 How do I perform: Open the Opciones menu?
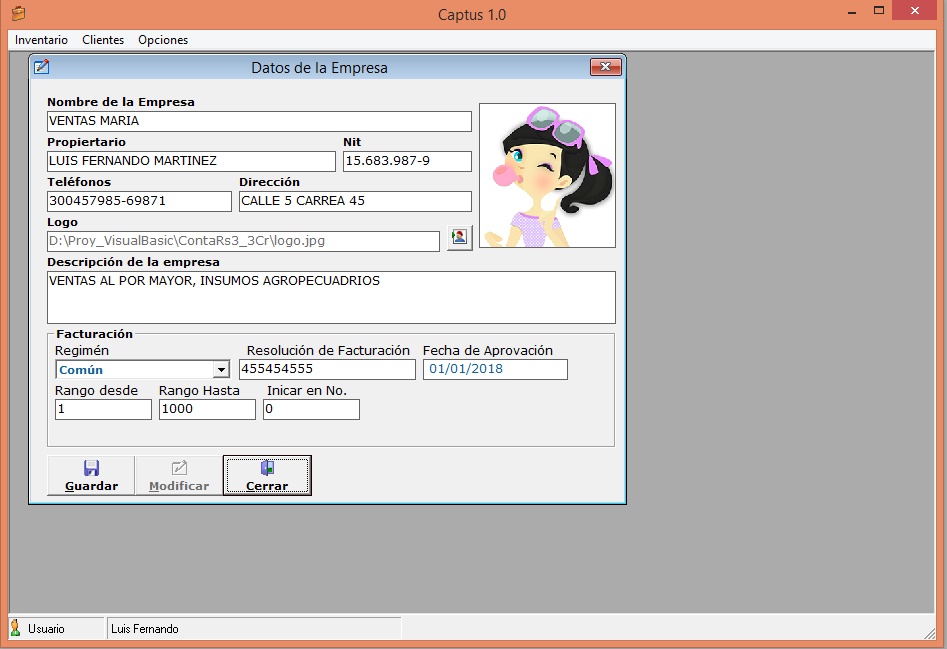163,40
